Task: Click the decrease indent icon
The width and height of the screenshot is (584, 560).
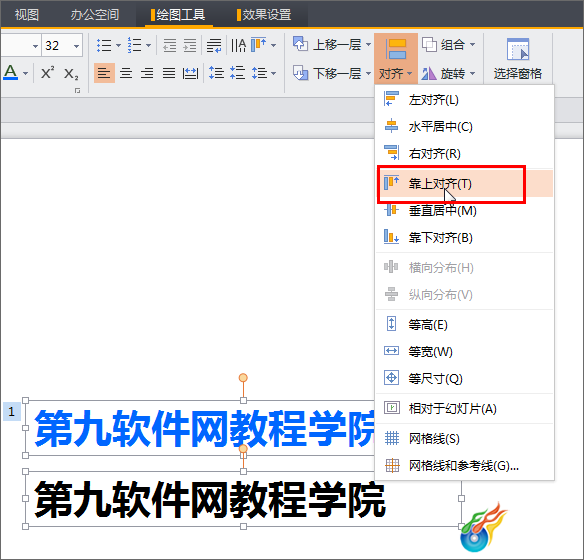Action: (170, 46)
